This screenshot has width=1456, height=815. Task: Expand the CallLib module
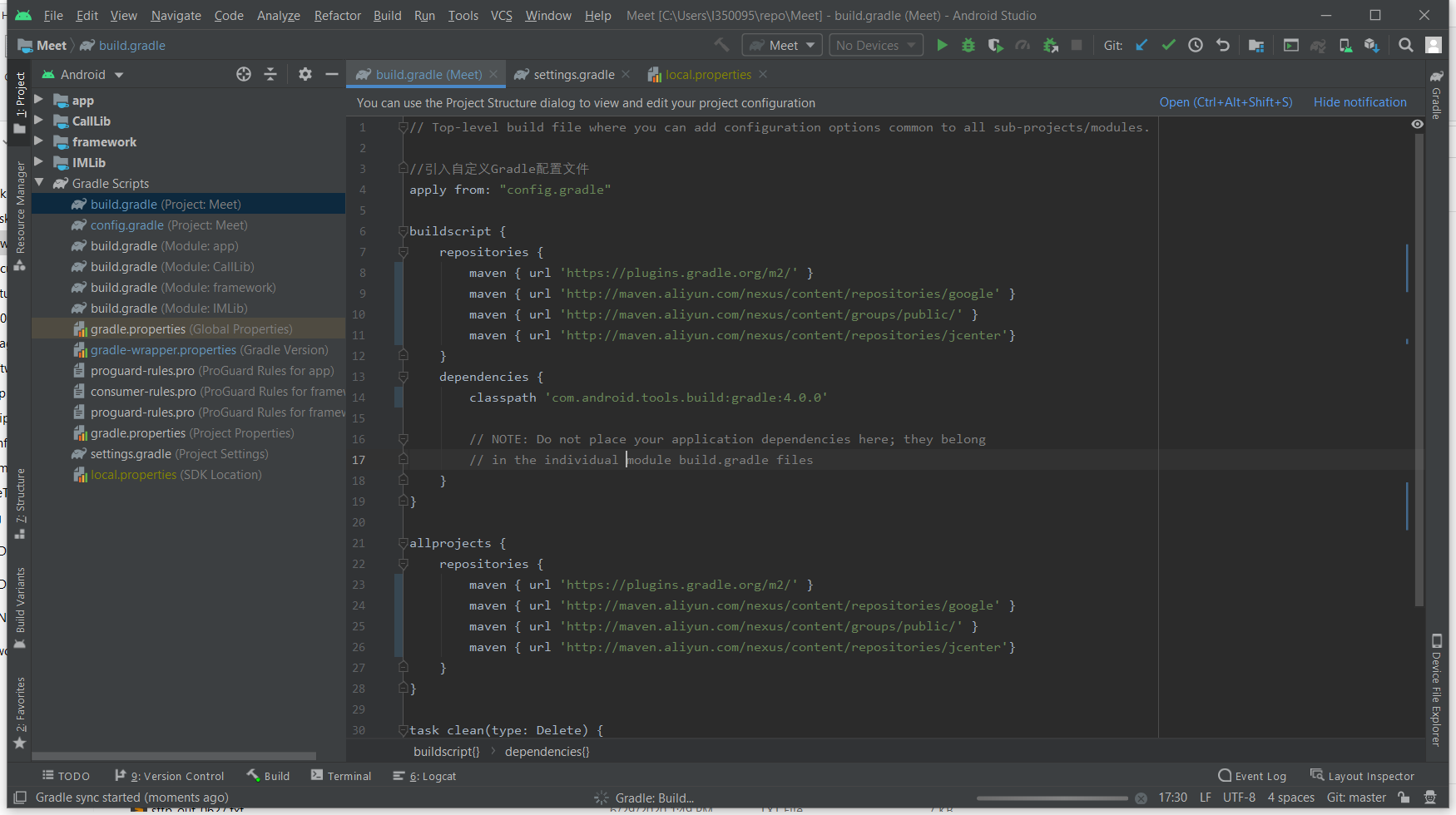[38, 121]
